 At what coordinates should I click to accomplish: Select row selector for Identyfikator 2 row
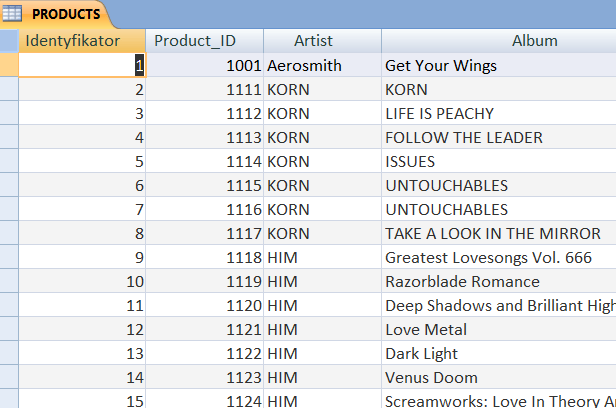(9, 90)
